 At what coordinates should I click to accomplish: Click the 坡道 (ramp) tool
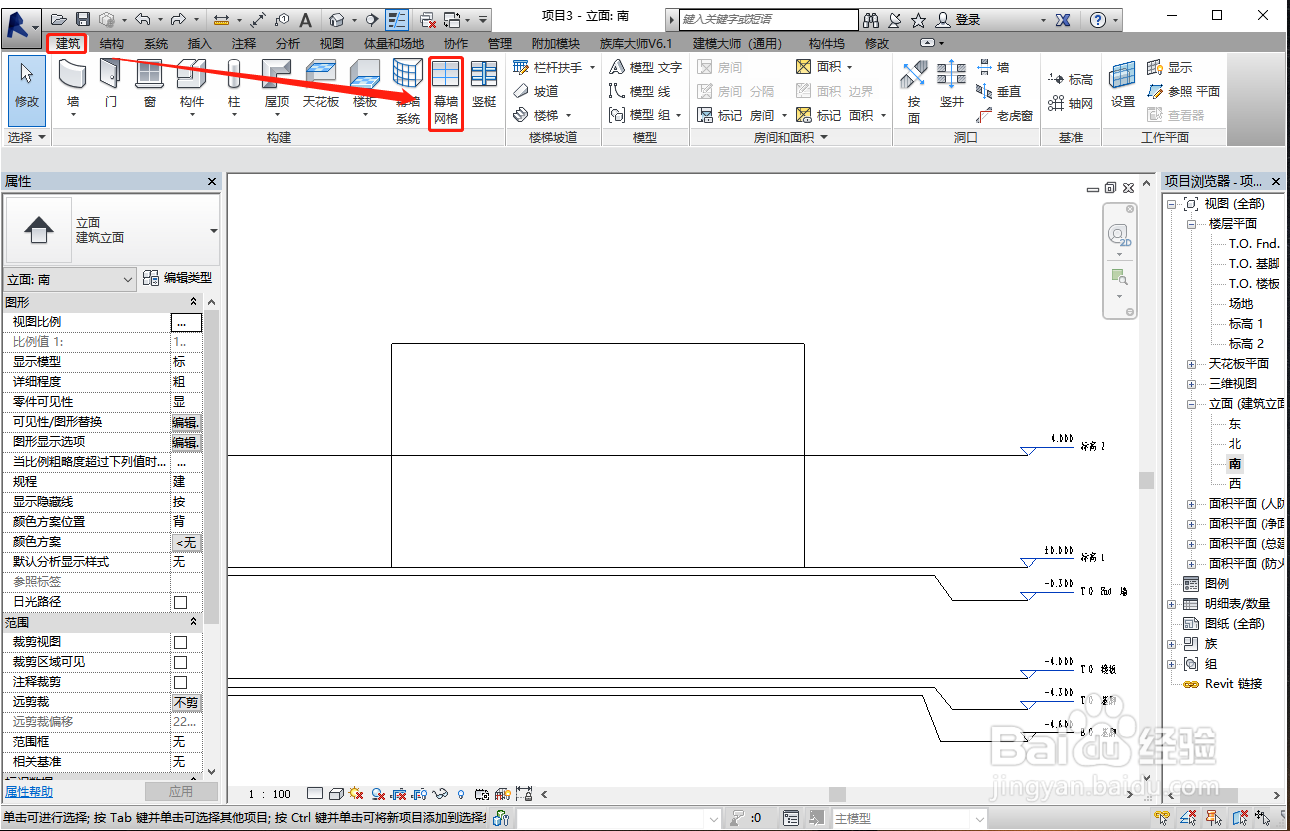pos(536,91)
